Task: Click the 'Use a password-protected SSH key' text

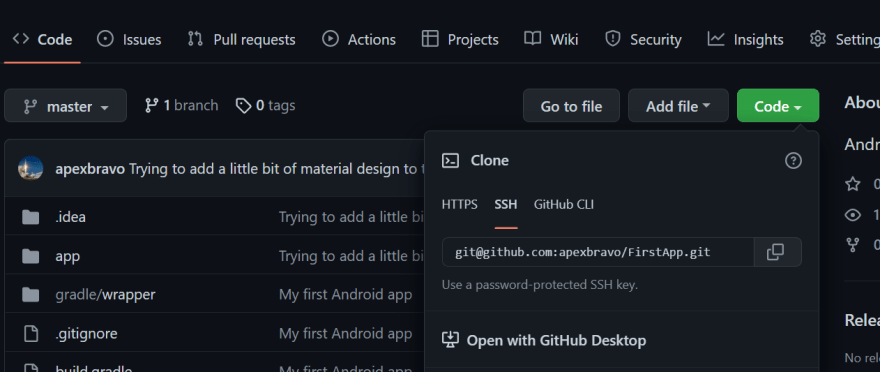Action: 540,285
